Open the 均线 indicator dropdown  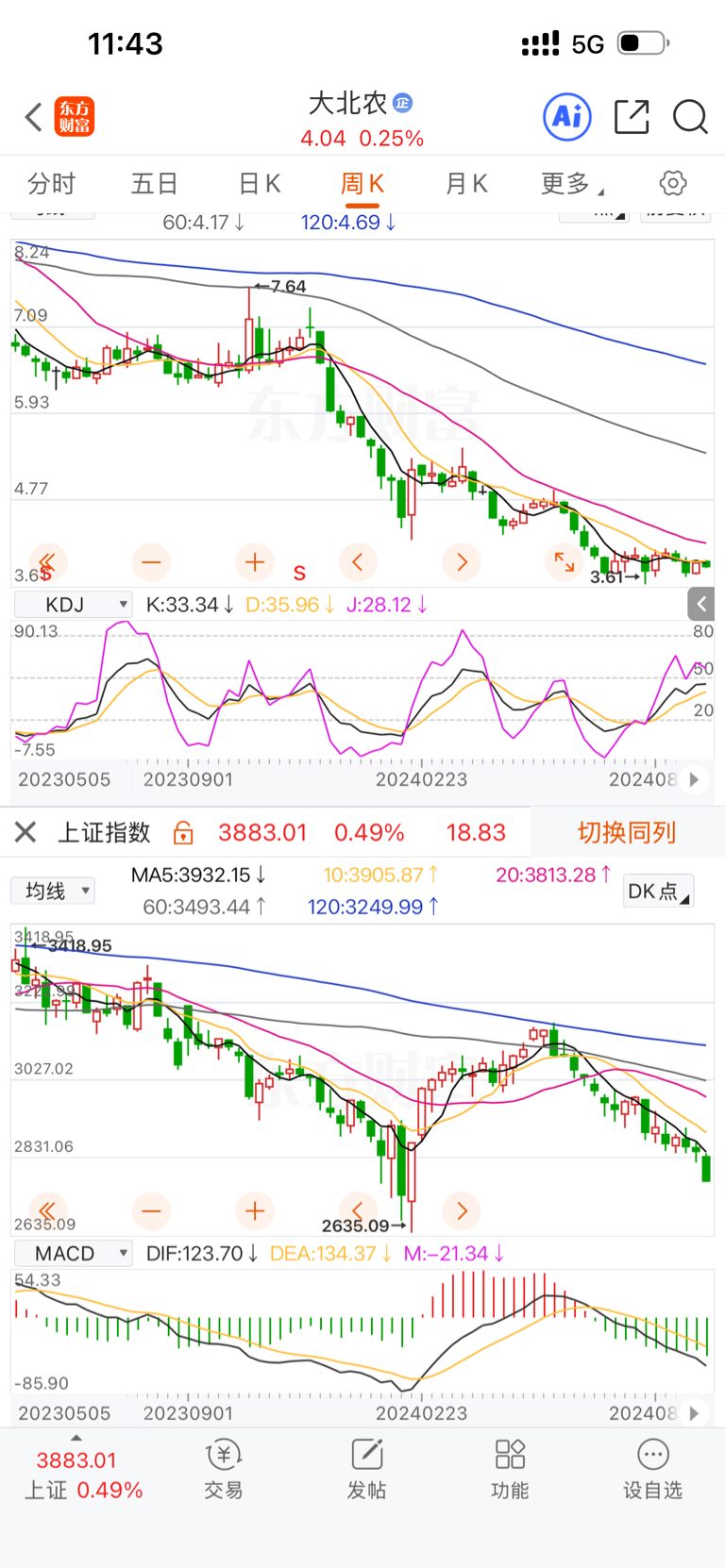point(53,891)
